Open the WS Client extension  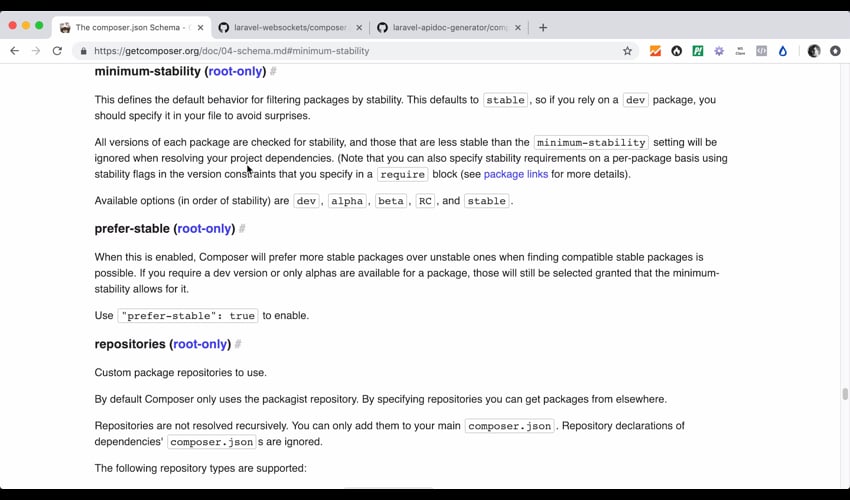tap(740, 51)
